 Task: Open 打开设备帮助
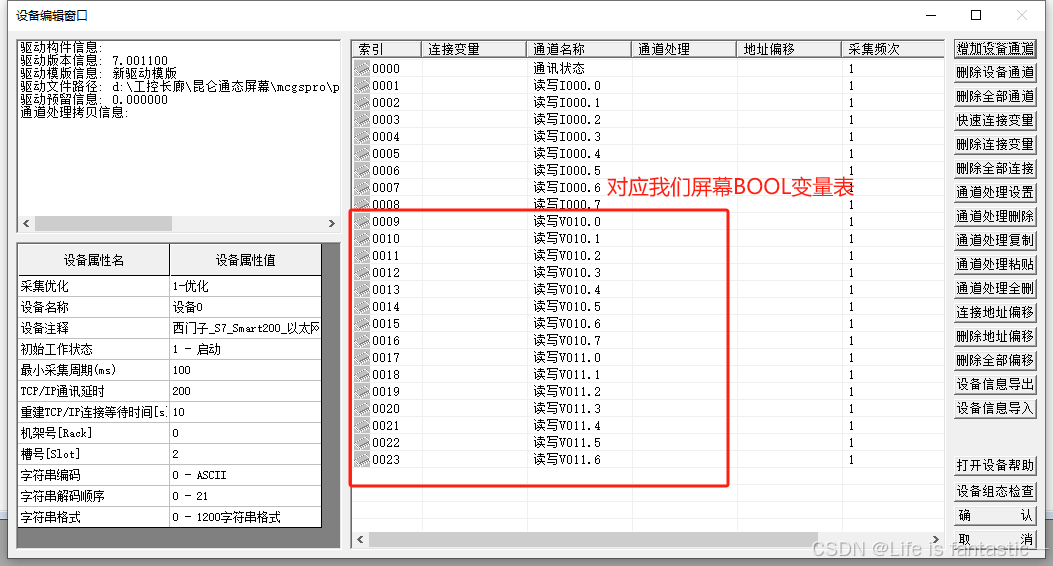[995, 465]
